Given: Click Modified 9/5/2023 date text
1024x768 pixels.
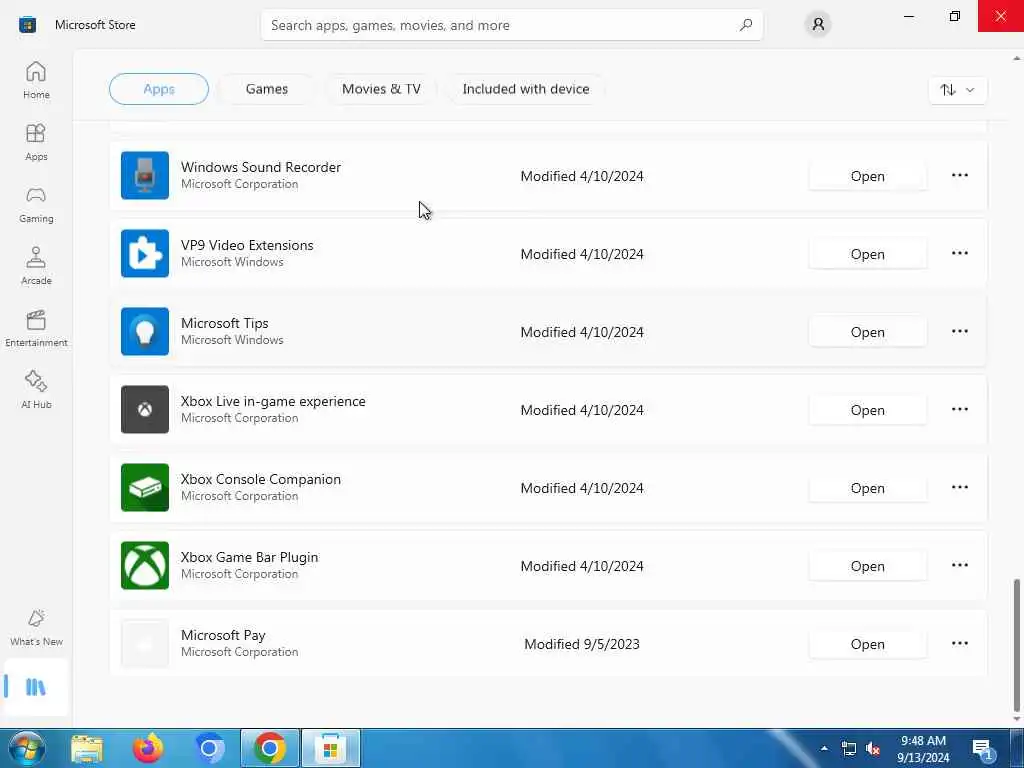Looking at the screenshot, I should coord(582,644).
